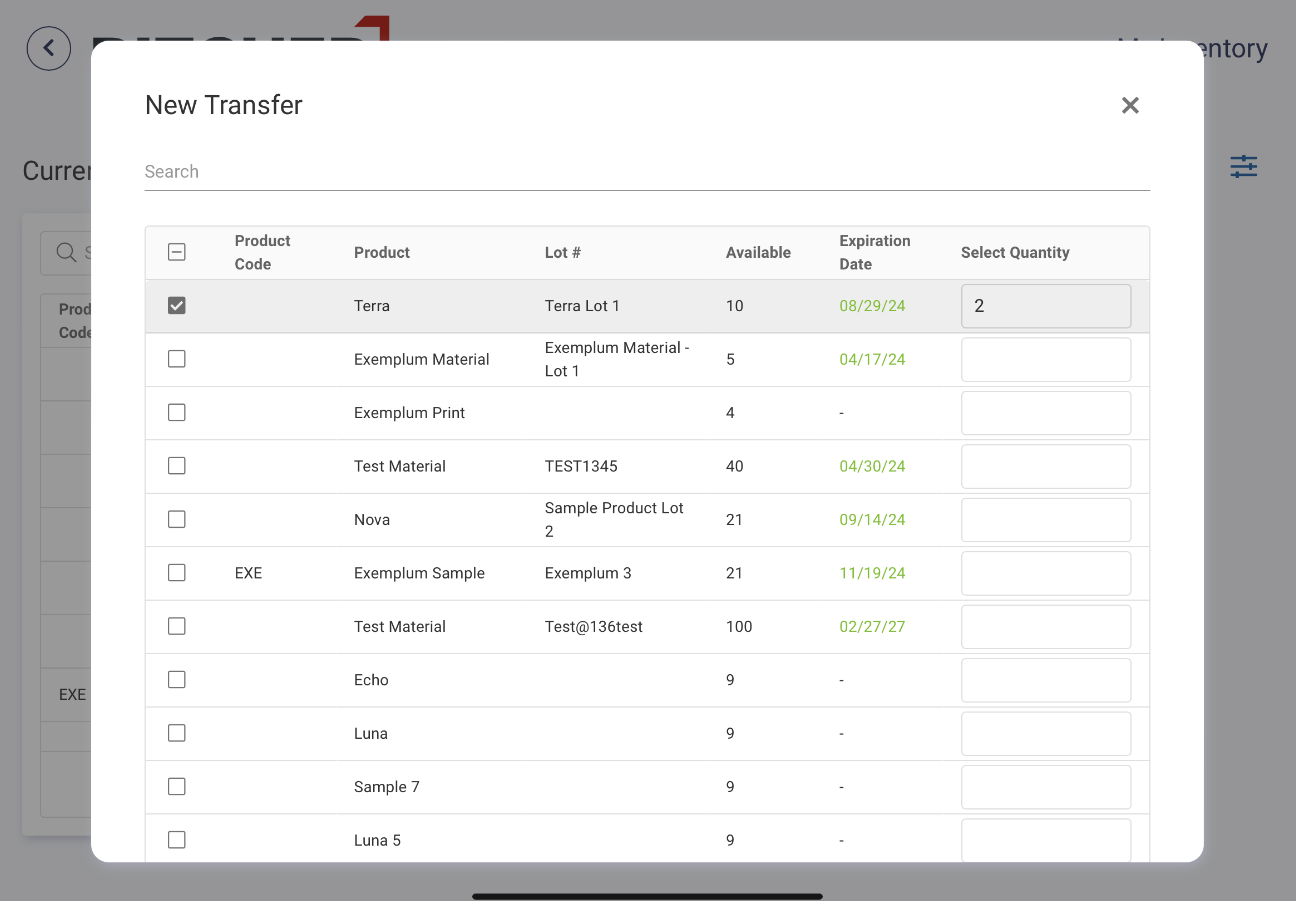
Task: Check the Exemplum Sample row checkbox
Action: [x=177, y=573]
